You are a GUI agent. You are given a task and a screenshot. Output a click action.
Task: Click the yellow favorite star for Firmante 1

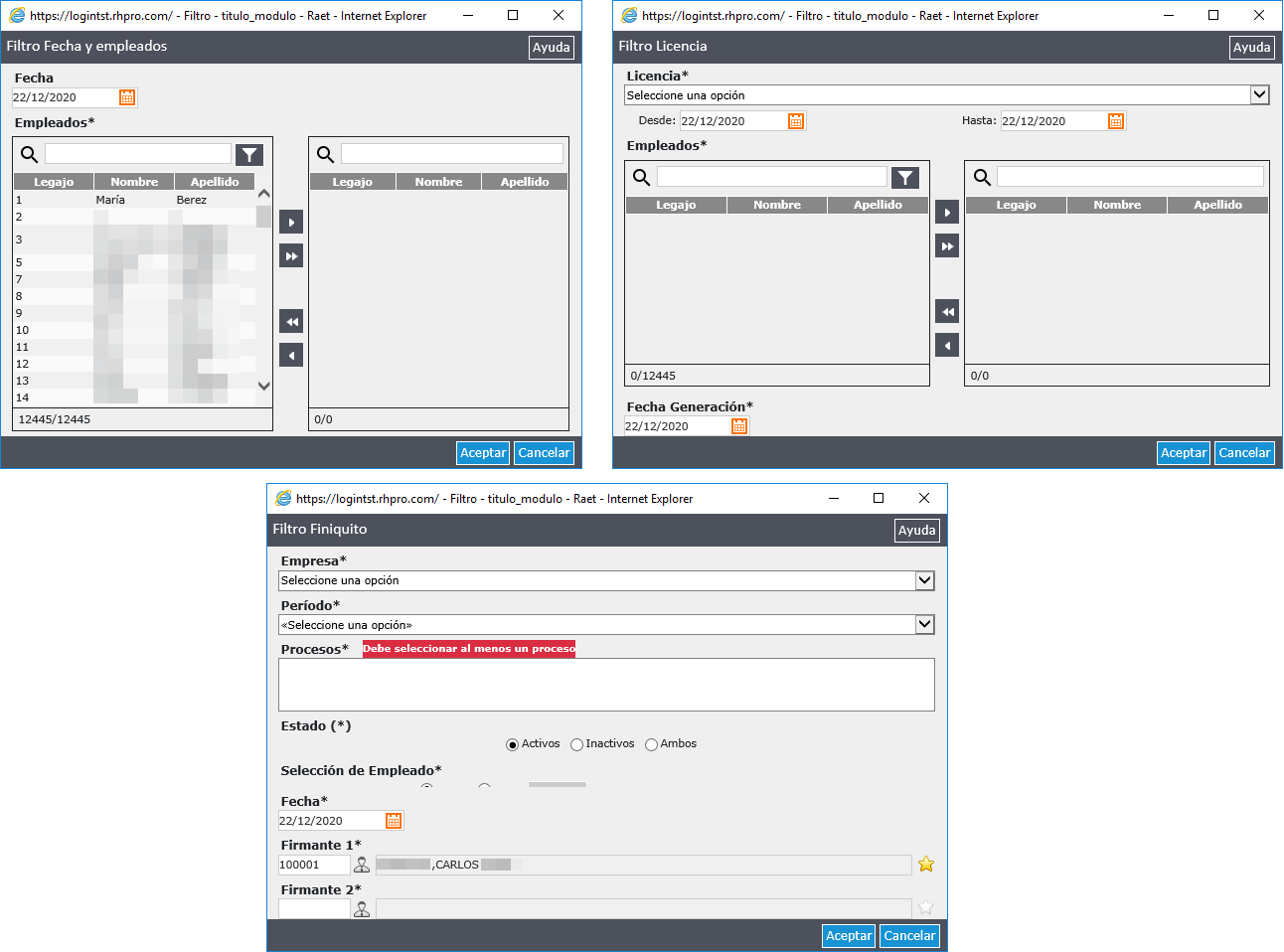926,864
